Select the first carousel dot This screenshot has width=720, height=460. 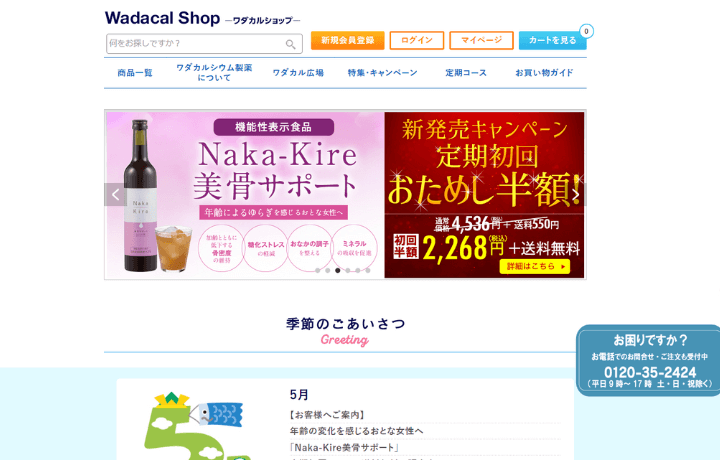318,270
